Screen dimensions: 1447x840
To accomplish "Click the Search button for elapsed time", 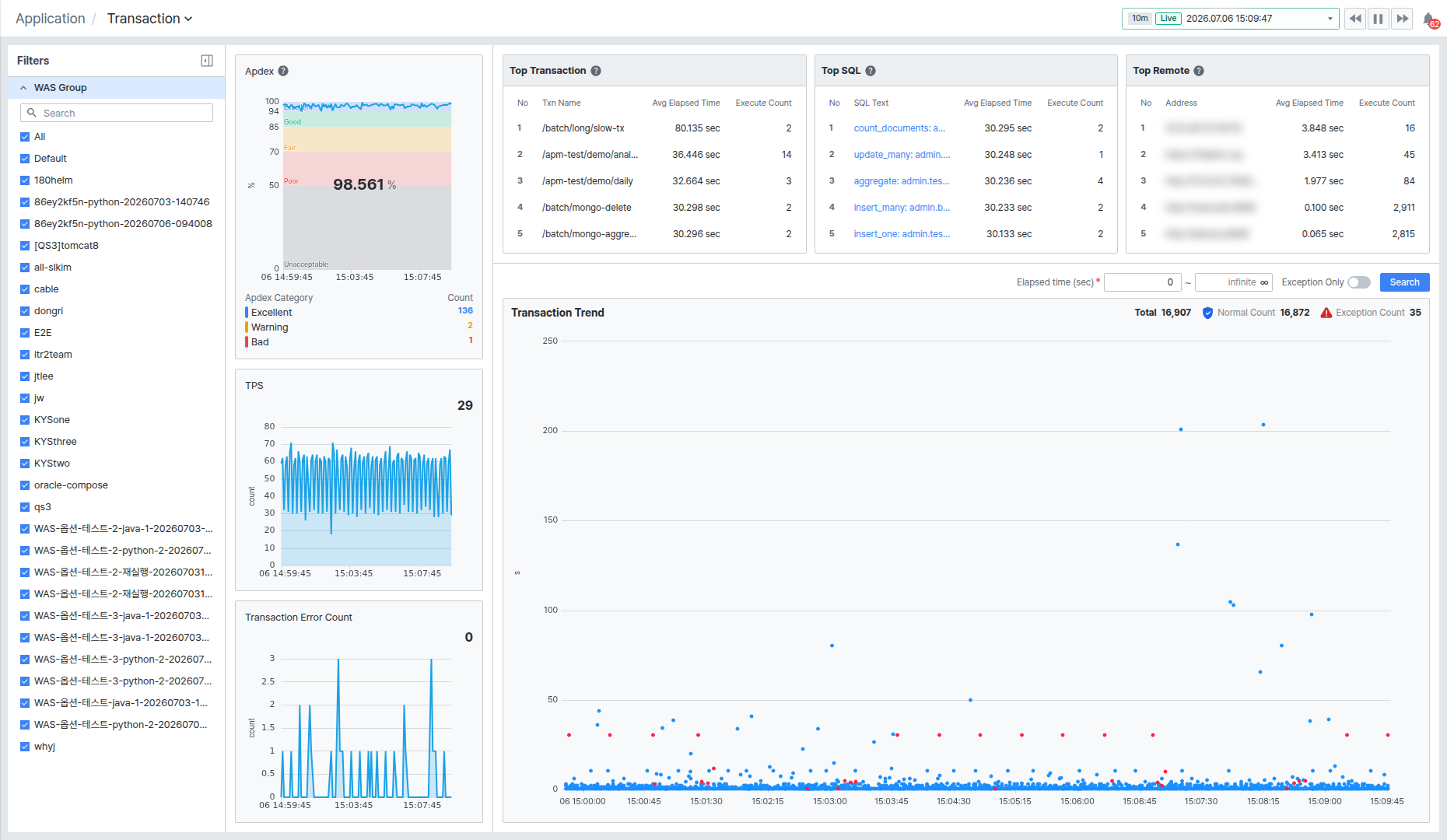I will (x=1404, y=282).
